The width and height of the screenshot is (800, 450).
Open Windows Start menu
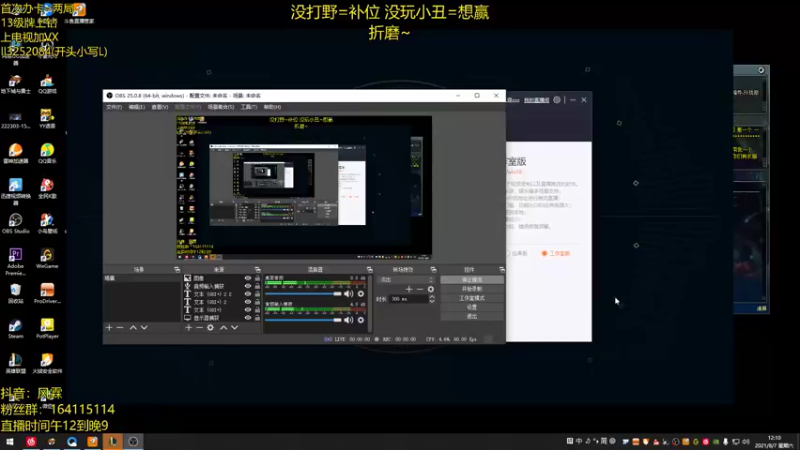click(x=10, y=442)
